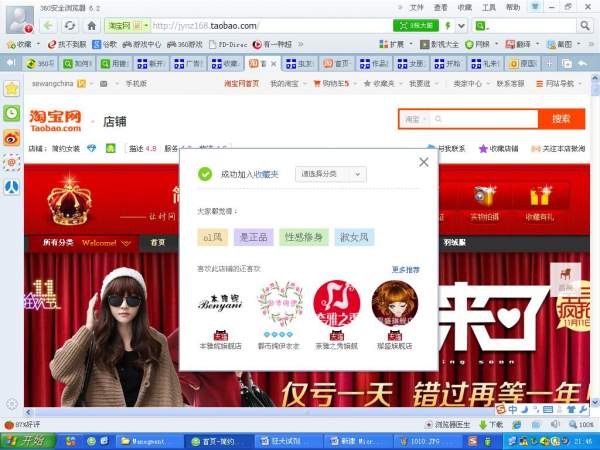Click the golden crown shop logo
The image size is (600, 450).
tap(69, 201)
